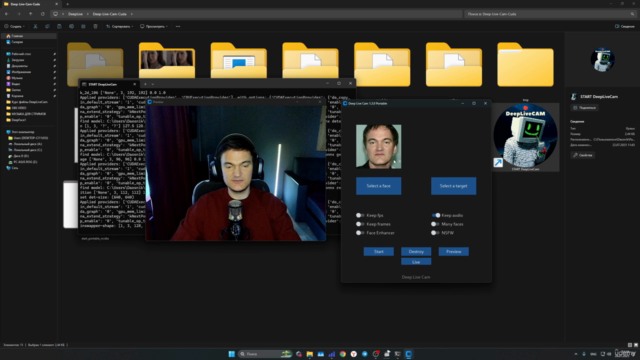
Task: Select the START DeepLiveCam shortcut in Explorer
Action: [525, 137]
